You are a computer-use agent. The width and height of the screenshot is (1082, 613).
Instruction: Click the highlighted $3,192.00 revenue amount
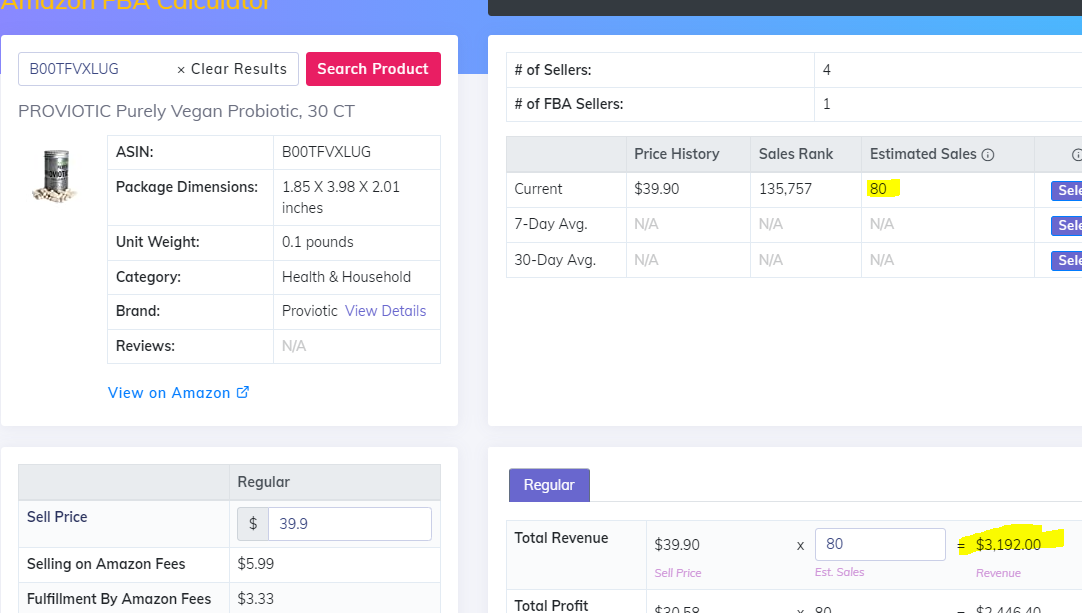(x=1008, y=544)
